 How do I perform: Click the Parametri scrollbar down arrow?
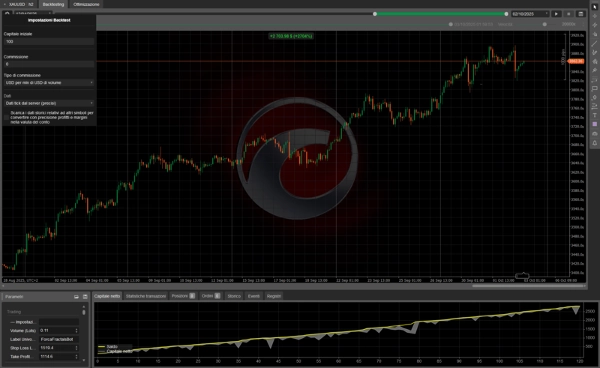[84, 360]
